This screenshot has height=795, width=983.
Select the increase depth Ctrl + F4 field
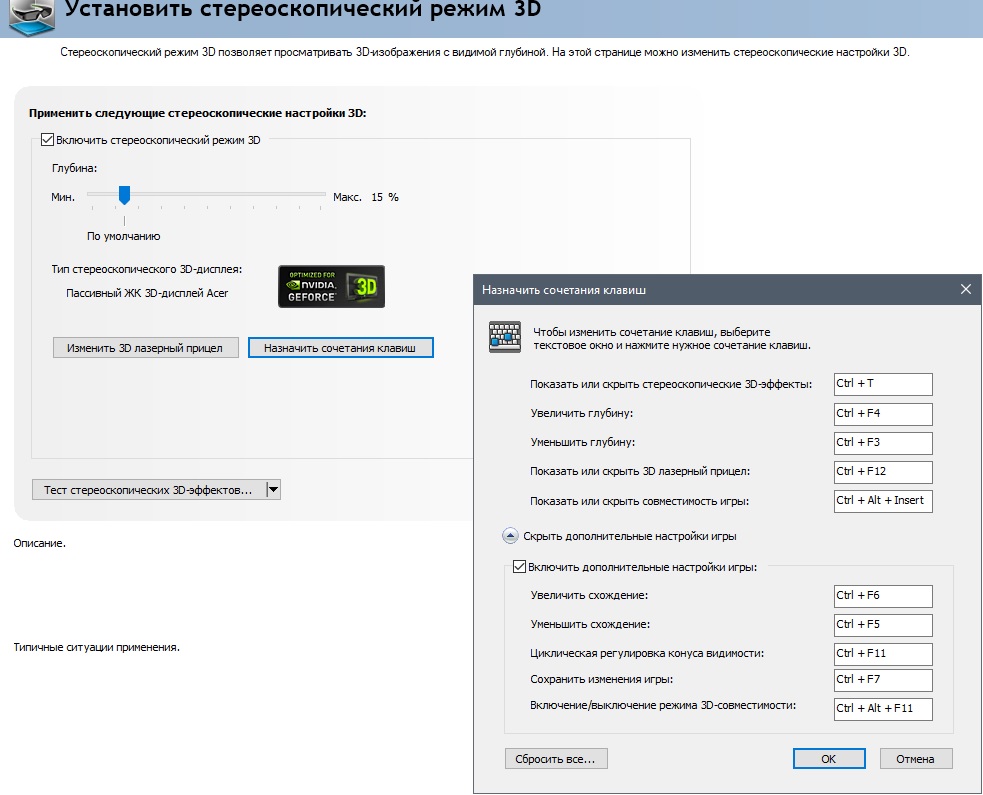[x=882, y=413]
